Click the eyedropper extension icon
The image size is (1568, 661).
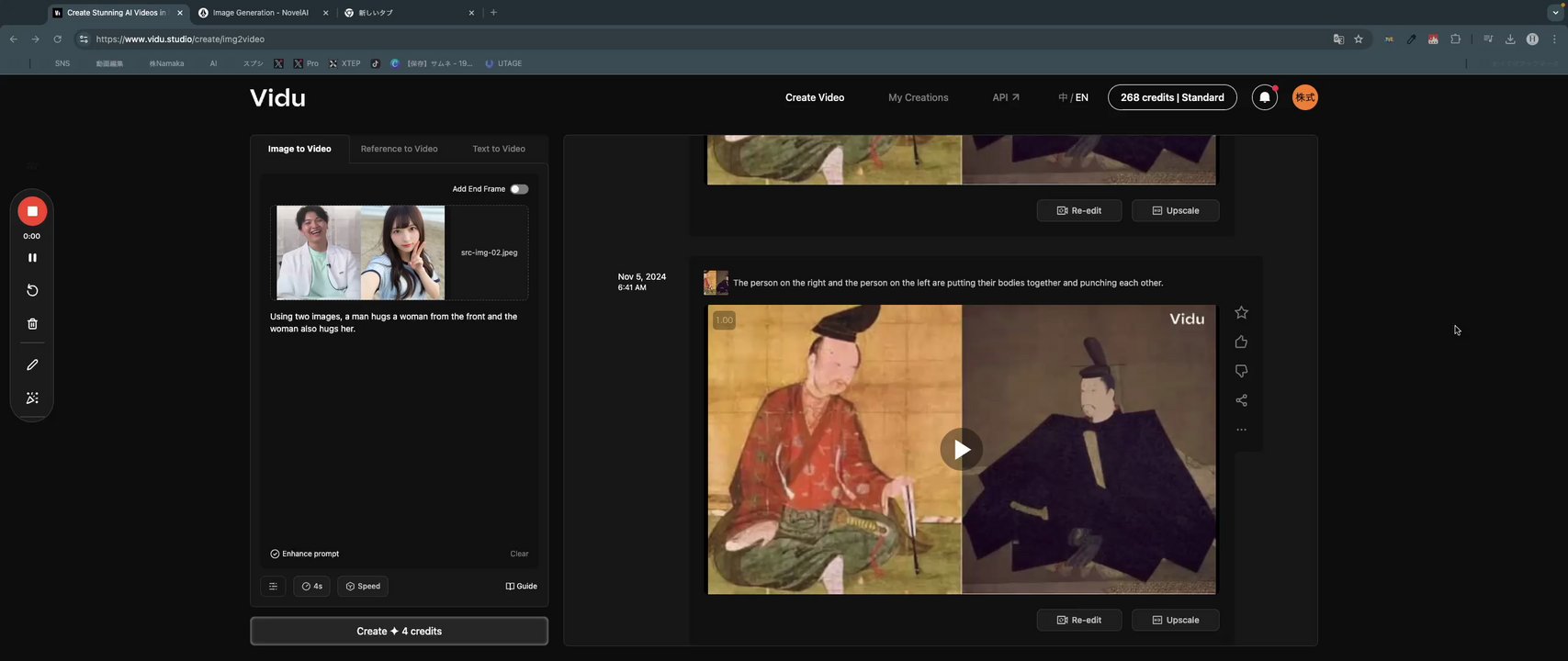(1411, 39)
